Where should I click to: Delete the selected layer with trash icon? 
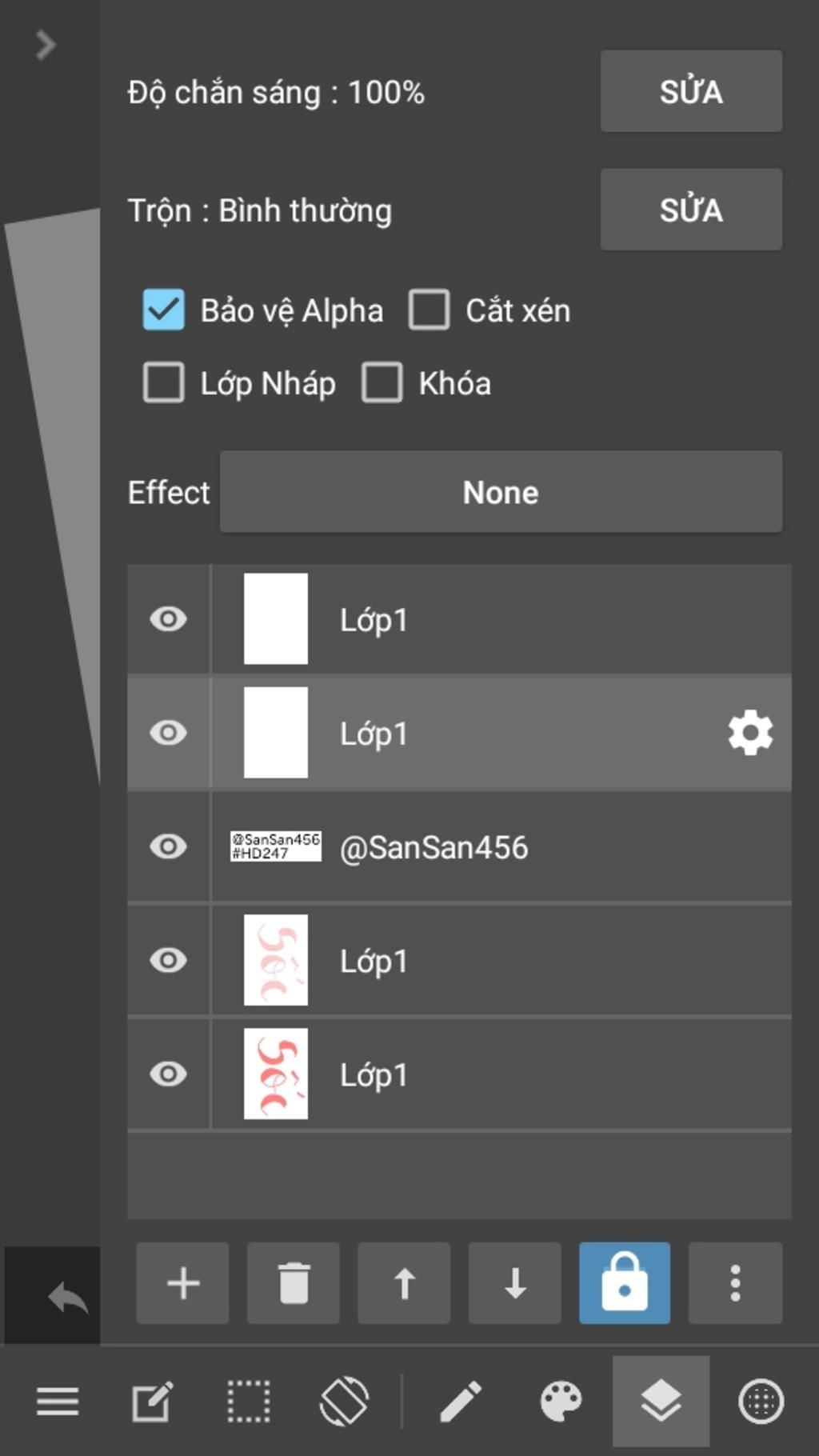(293, 1283)
